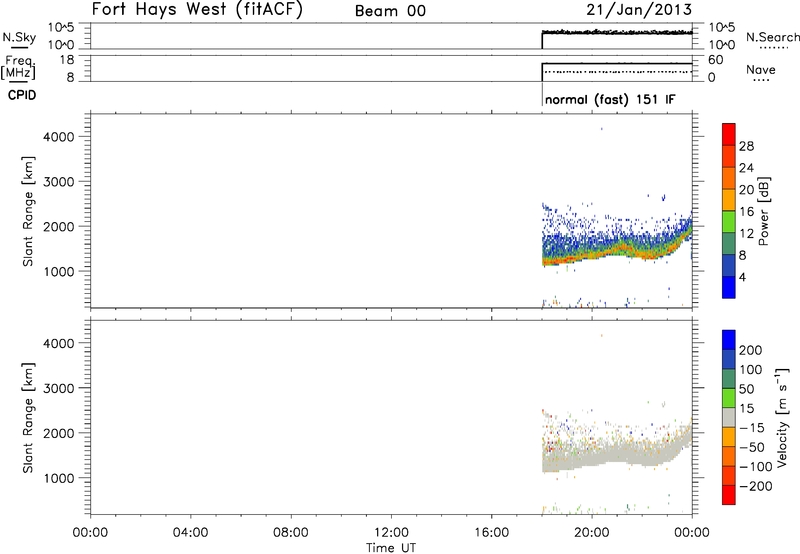Select the '60' Nave axis tick

tap(715, 60)
